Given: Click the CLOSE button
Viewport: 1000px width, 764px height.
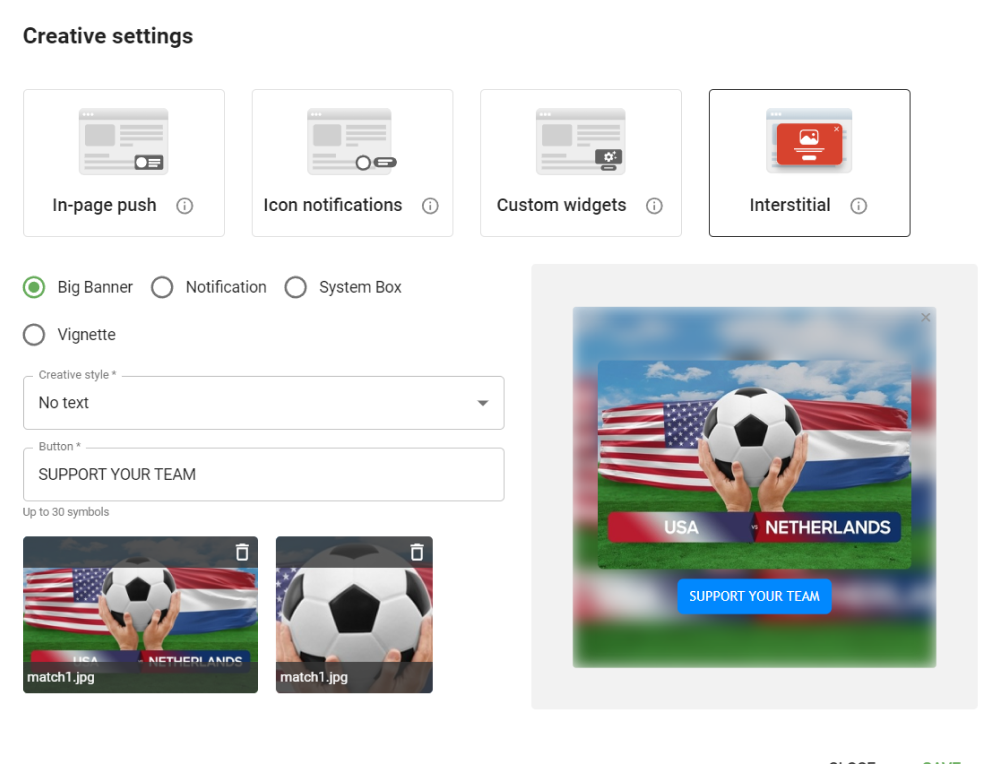Looking at the screenshot, I should (851, 760).
